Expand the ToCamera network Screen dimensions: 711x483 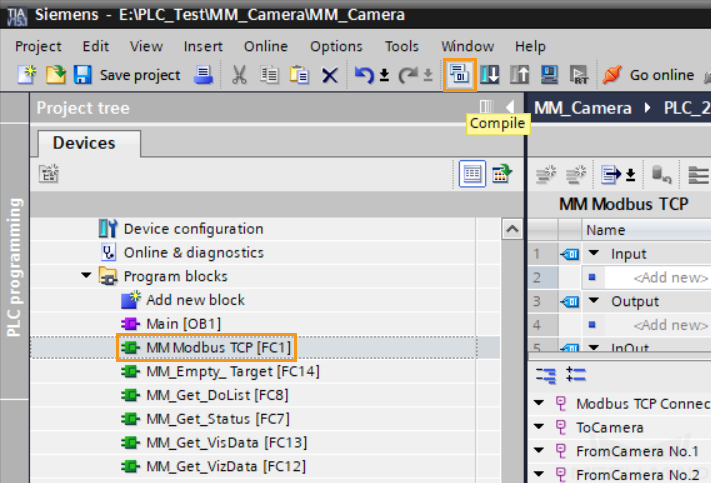539,426
